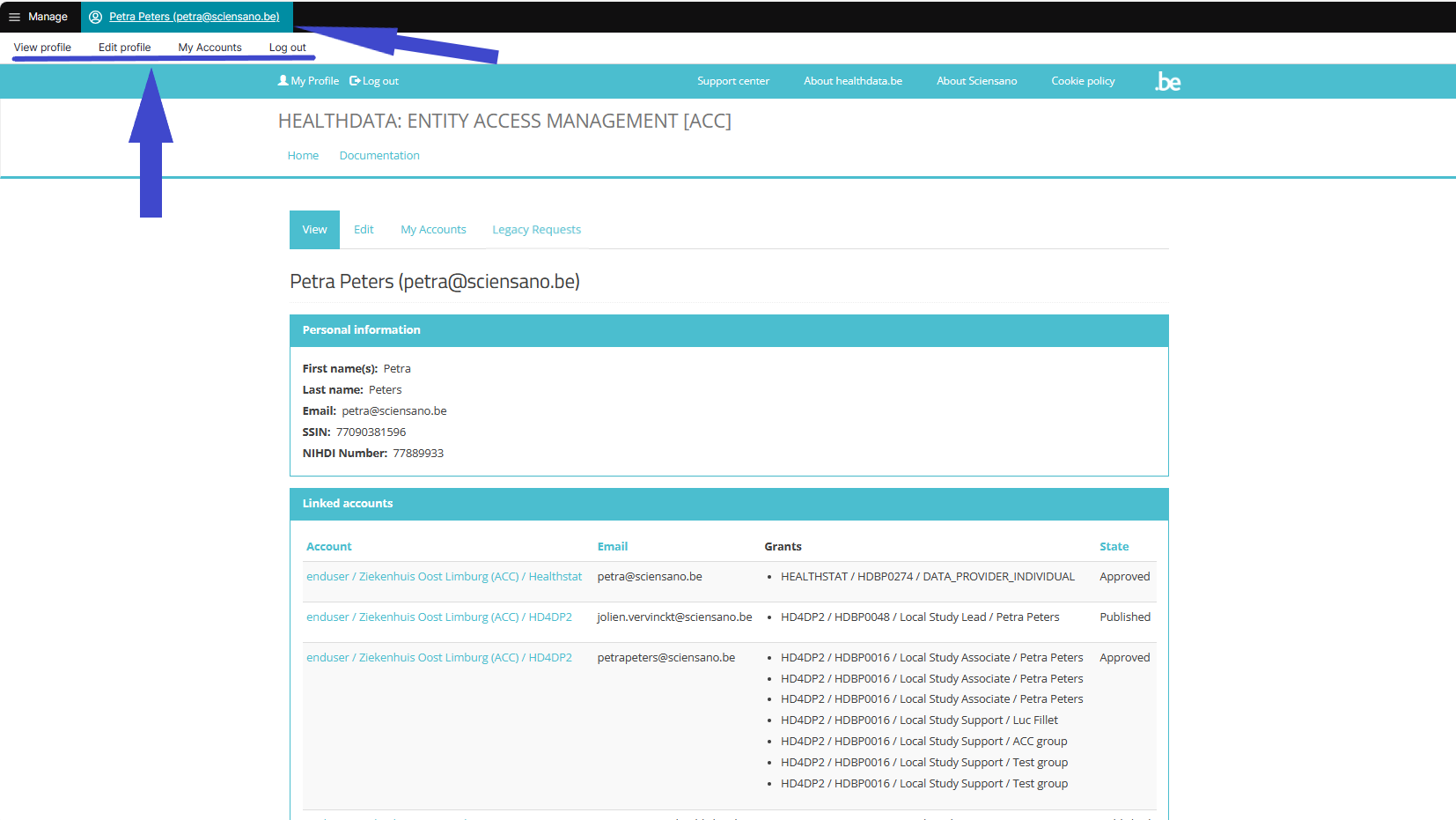Open the My Accounts tab
The height and width of the screenshot is (820, 1456).
point(433,230)
